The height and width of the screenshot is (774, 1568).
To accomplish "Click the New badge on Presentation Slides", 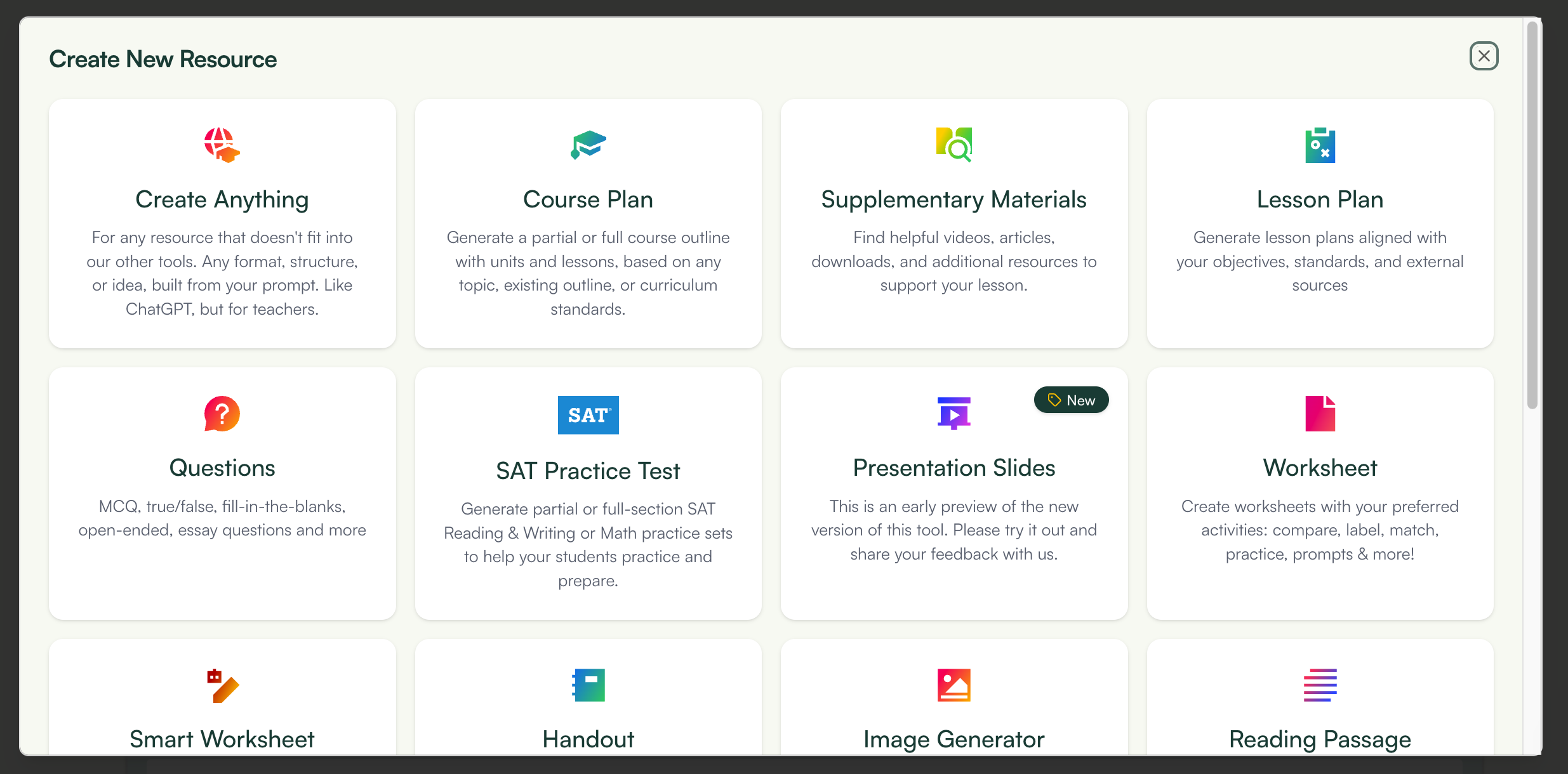I will pos(1071,400).
